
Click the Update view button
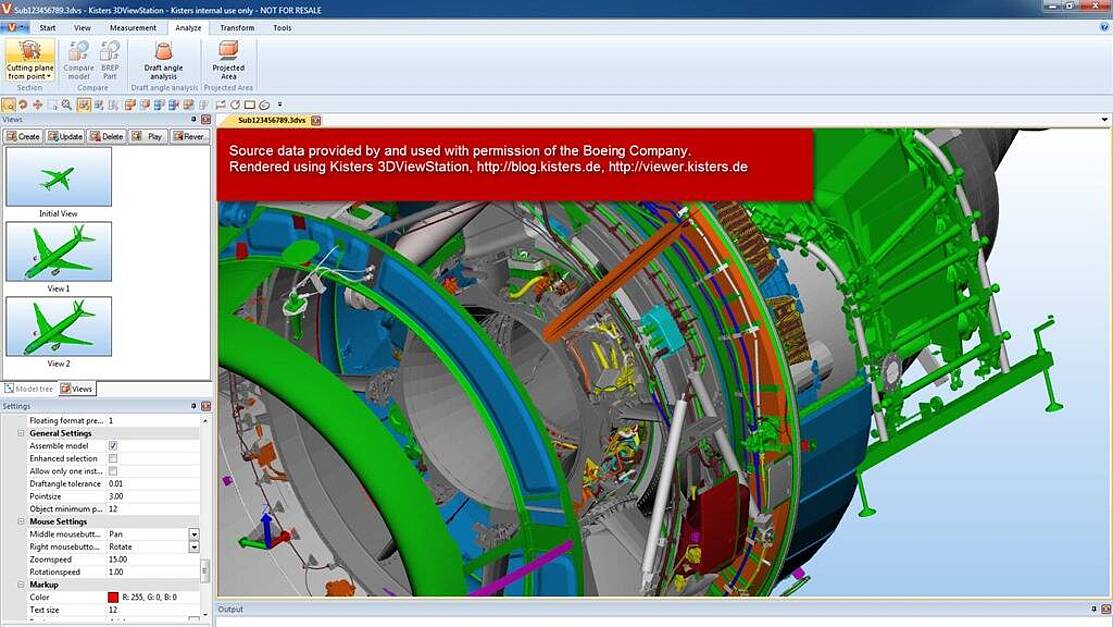[65, 136]
